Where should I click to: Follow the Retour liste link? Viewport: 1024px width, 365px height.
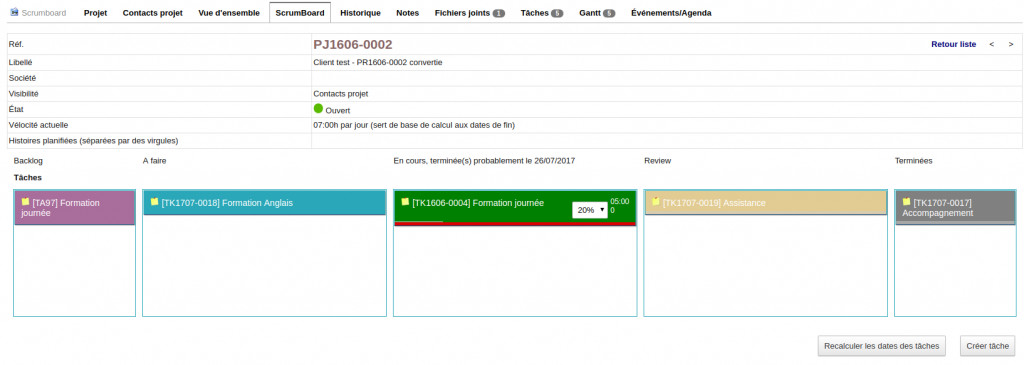953,44
